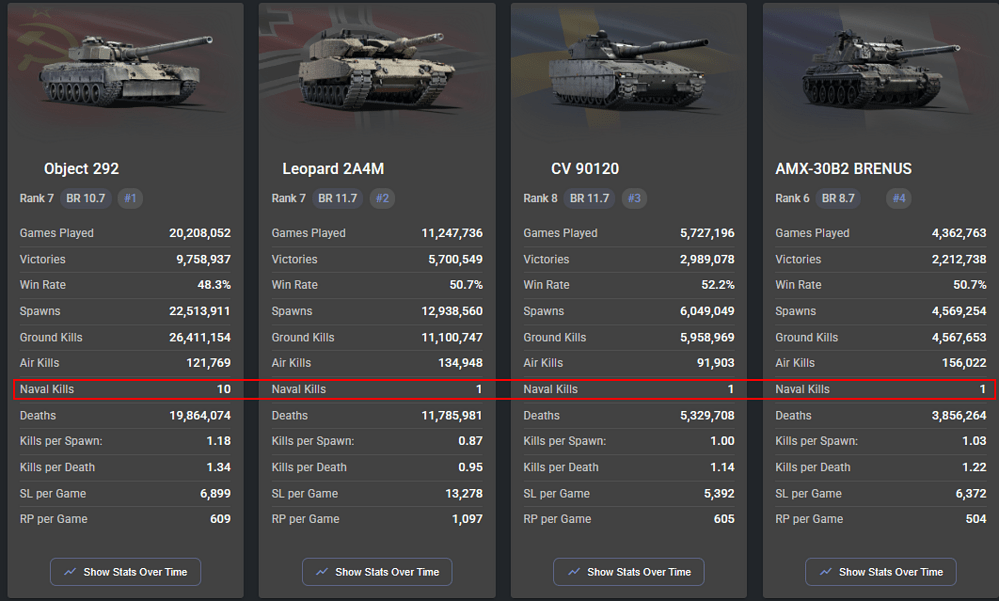999x601 pixels.
Task: Show Stats Over Time for Leopard 2A4M
Action: (377, 572)
